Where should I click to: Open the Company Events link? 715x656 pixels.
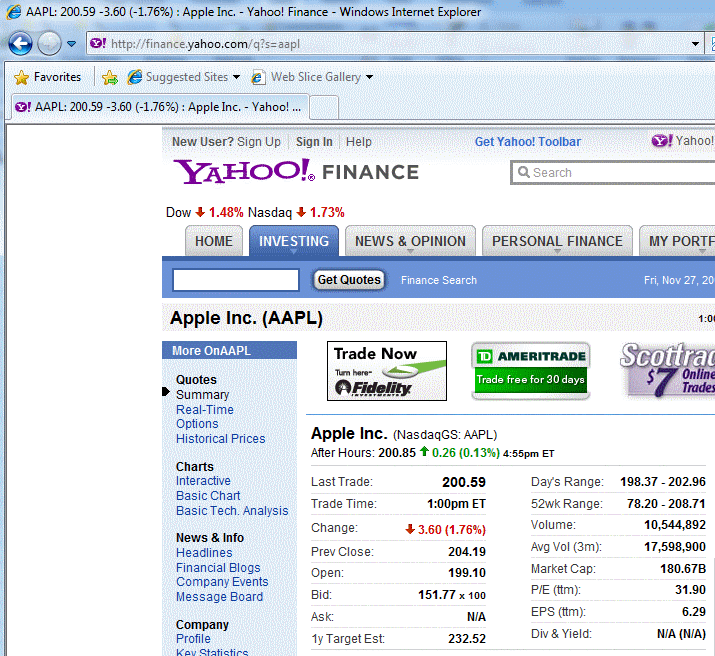(x=222, y=582)
